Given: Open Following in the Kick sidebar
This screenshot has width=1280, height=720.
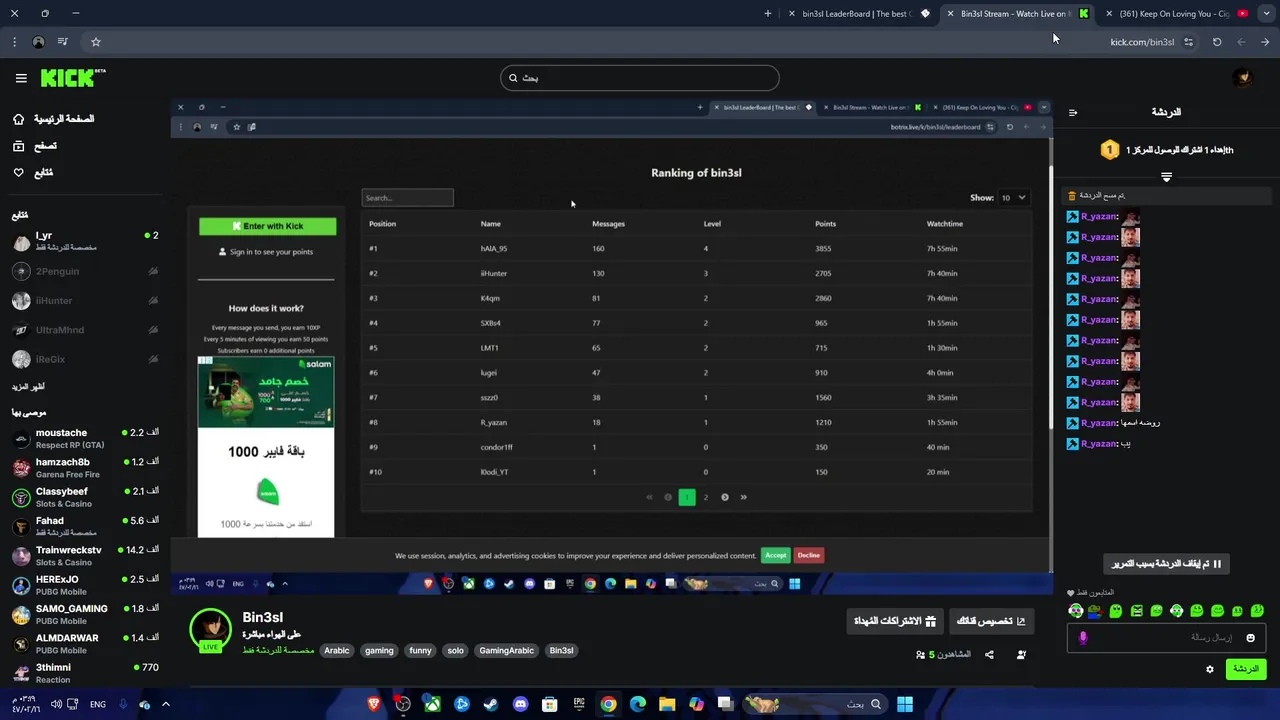Looking at the screenshot, I should [32, 173].
